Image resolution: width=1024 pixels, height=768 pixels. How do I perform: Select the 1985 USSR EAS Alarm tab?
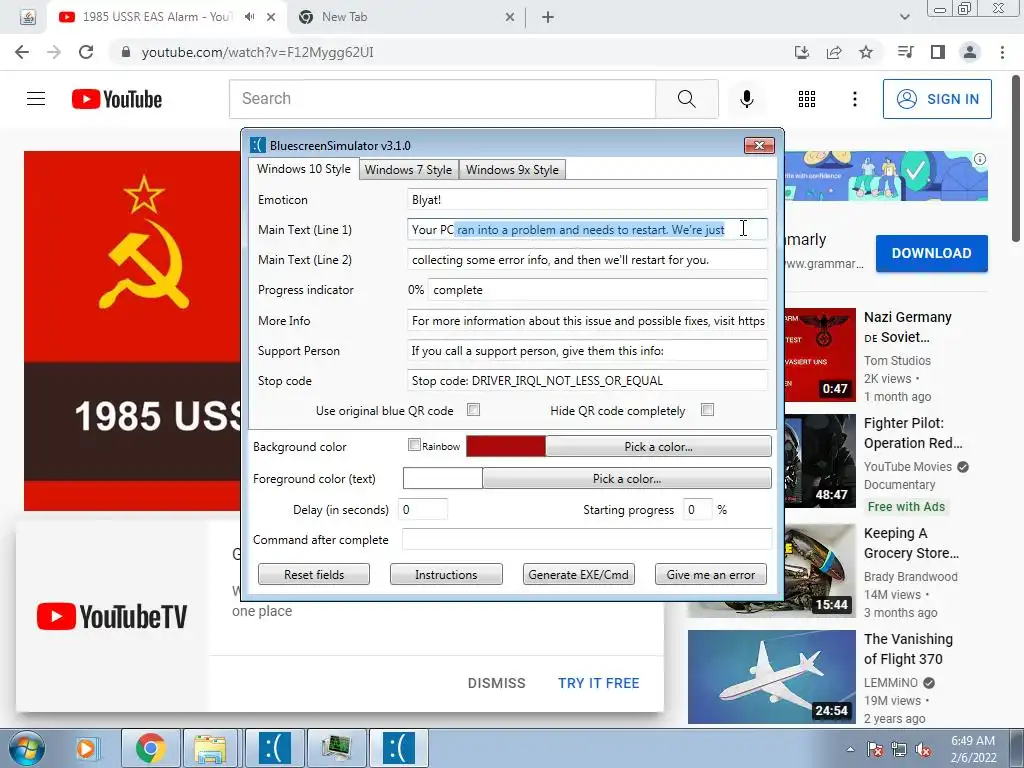157,17
